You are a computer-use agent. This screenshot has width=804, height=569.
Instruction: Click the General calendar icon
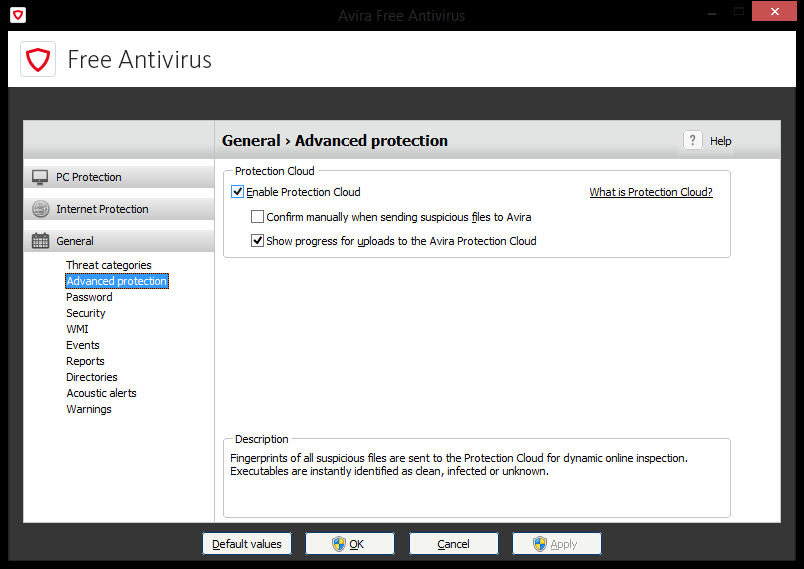pyautogui.click(x=41, y=241)
